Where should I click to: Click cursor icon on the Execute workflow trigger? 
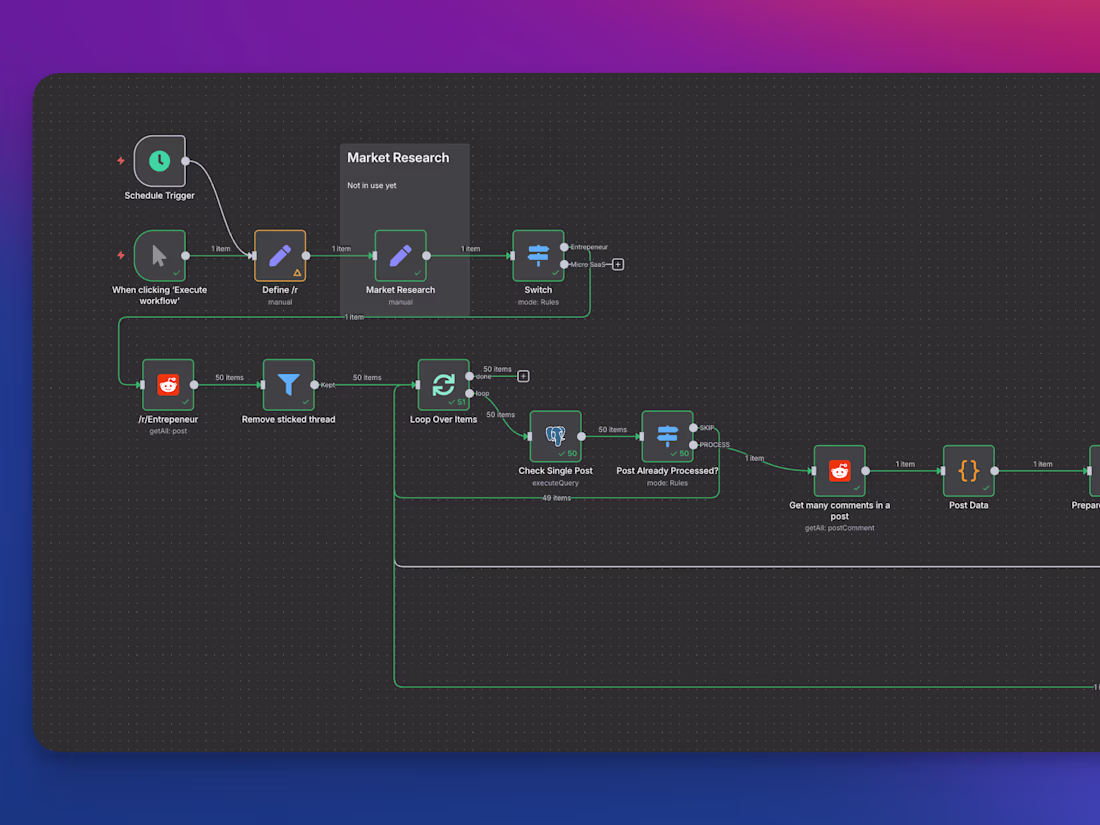click(160, 255)
